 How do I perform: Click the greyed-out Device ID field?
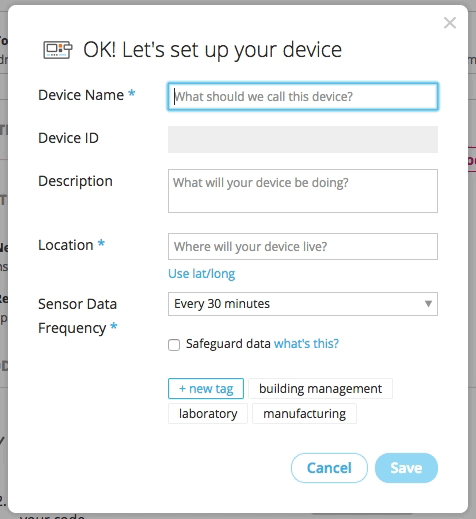(303, 139)
